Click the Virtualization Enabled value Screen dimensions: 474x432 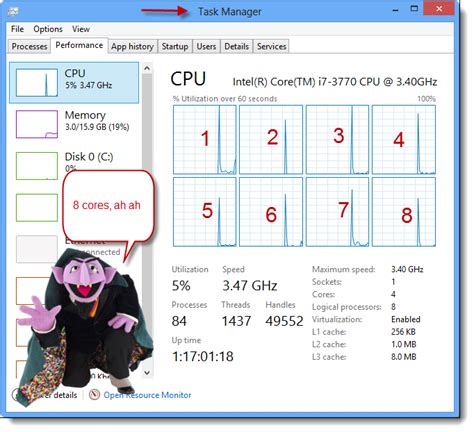[406, 319]
